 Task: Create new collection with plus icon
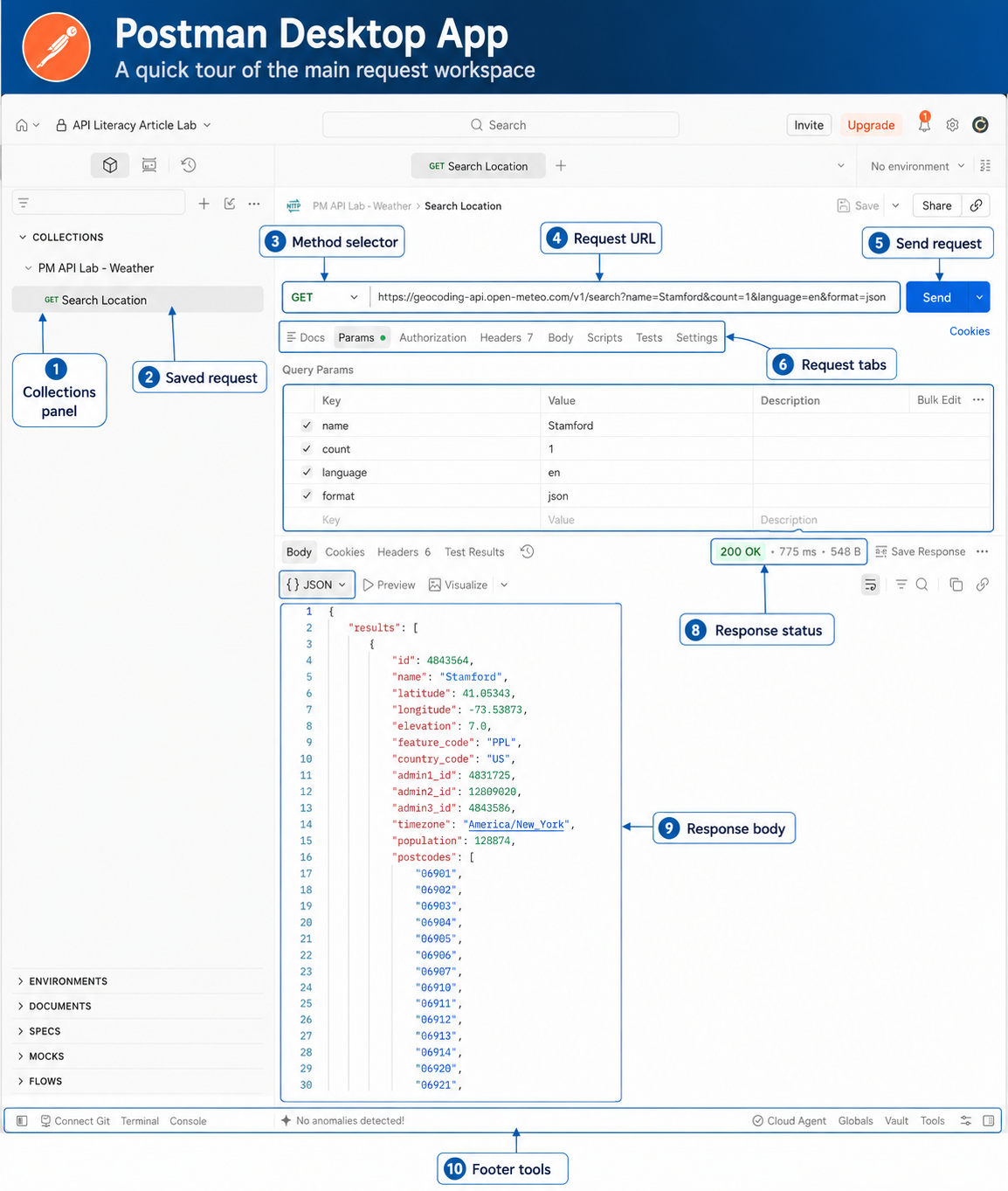204,204
